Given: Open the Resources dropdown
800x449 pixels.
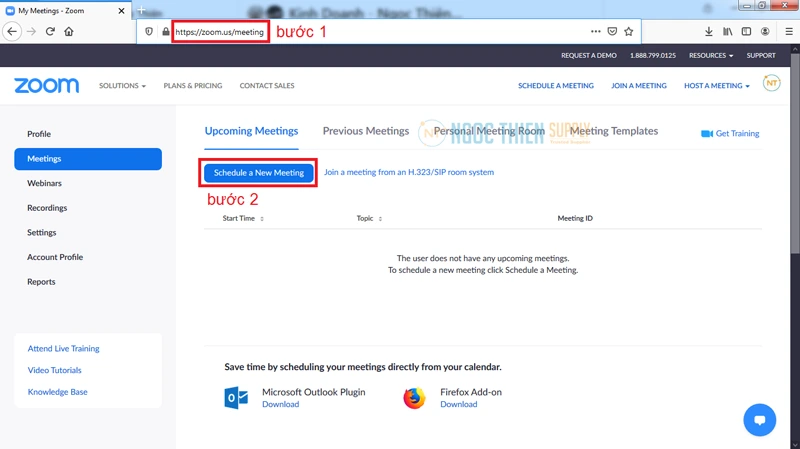Looking at the screenshot, I should click(x=710, y=56).
